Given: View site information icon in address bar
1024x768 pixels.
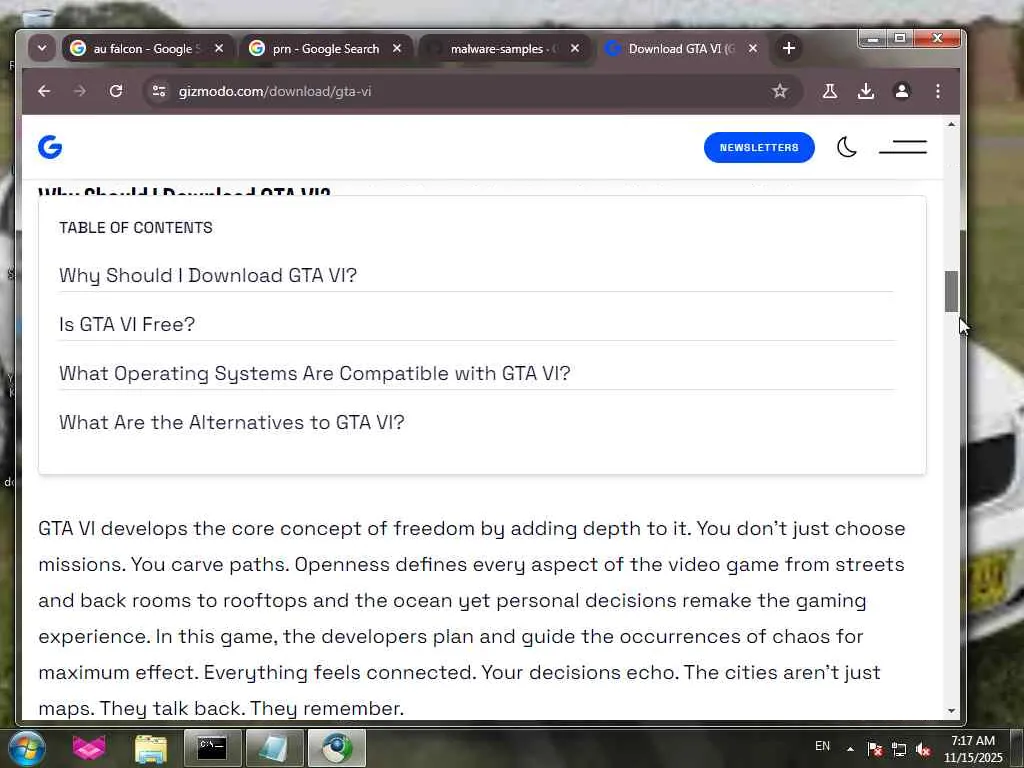Looking at the screenshot, I should [159, 91].
